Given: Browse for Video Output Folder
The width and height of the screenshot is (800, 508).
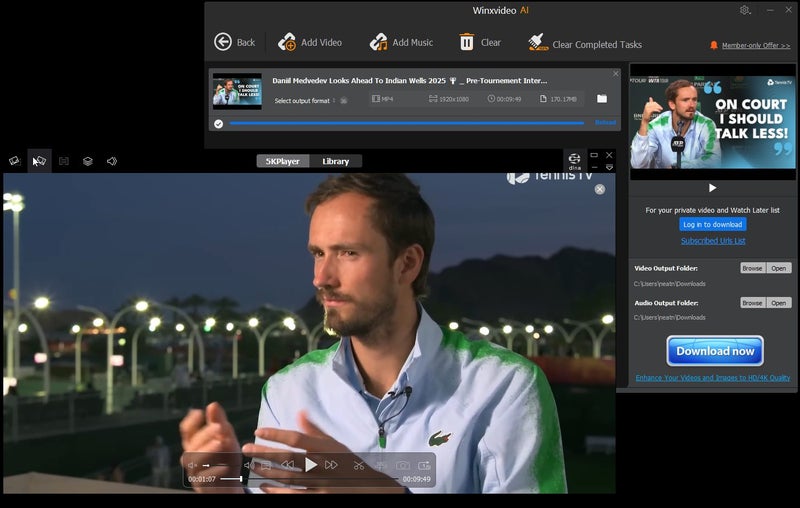Looking at the screenshot, I should click(x=753, y=268).
